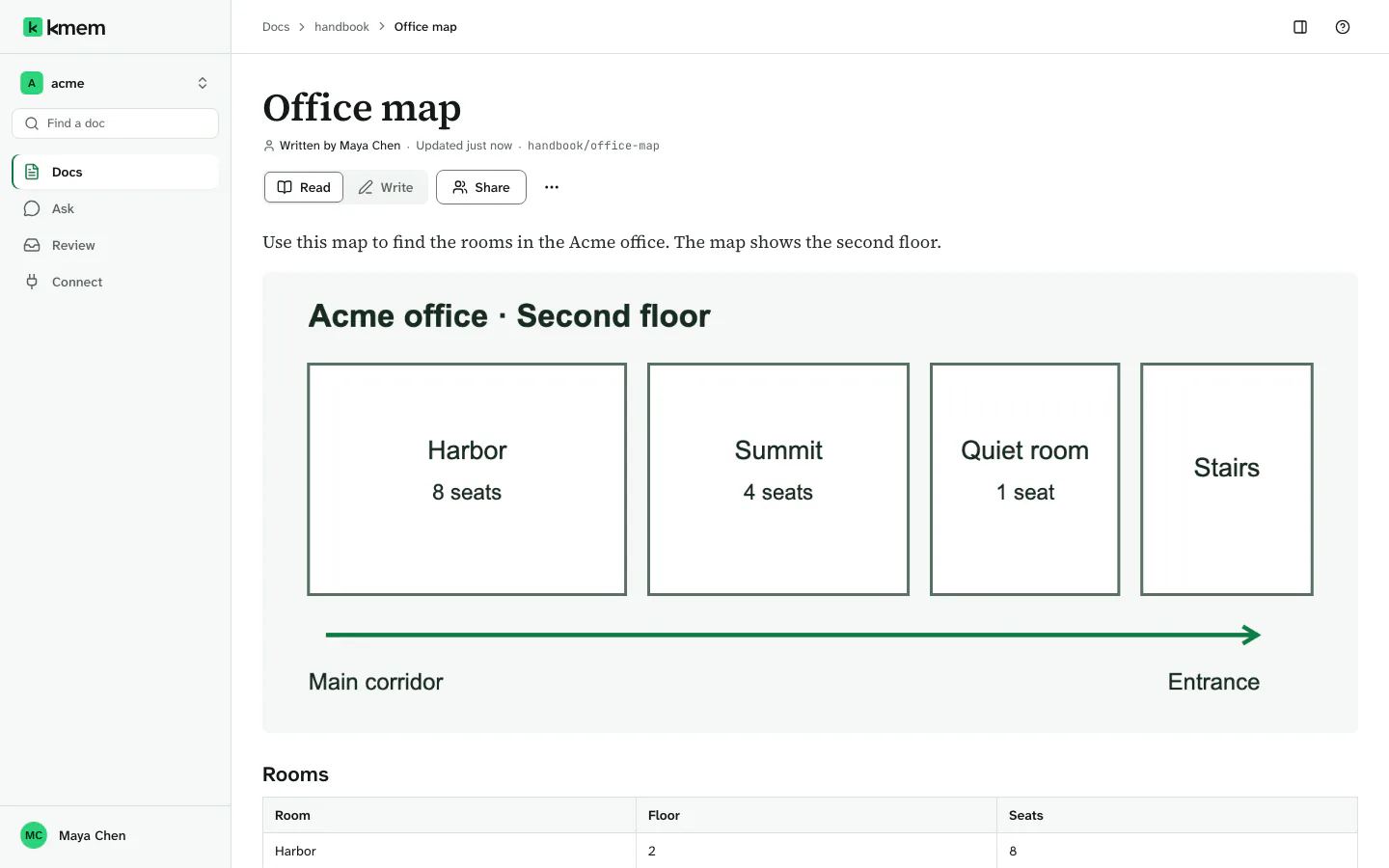Click the Harbor table cell

[x=449, y=851]
